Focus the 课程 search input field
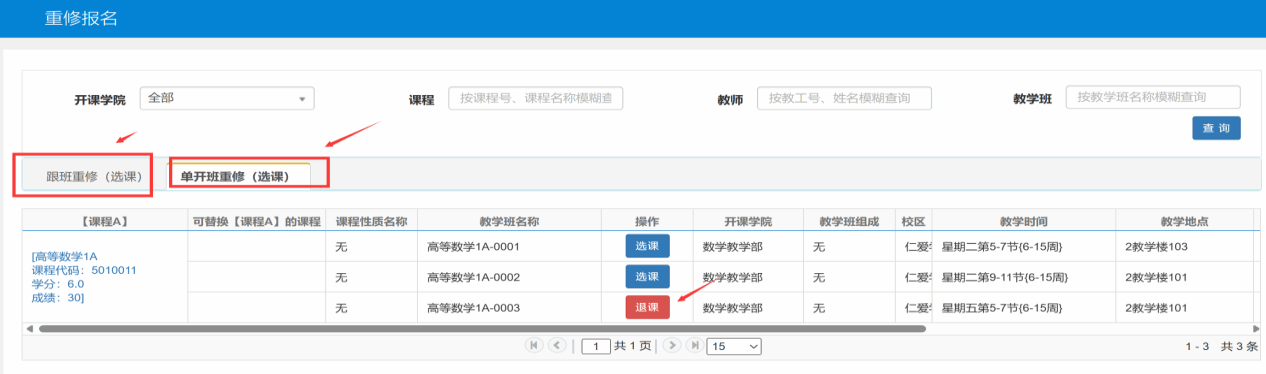1266x374 pixels. pyautogui.click(x=535, y=98)
